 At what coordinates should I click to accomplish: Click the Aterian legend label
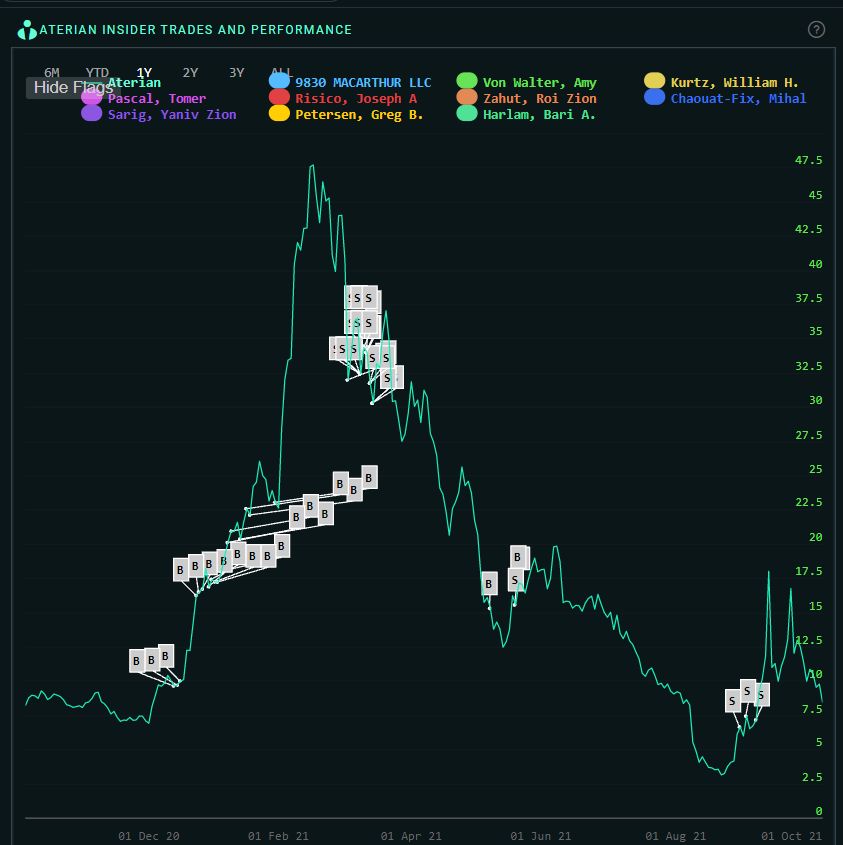pos(134,82)
